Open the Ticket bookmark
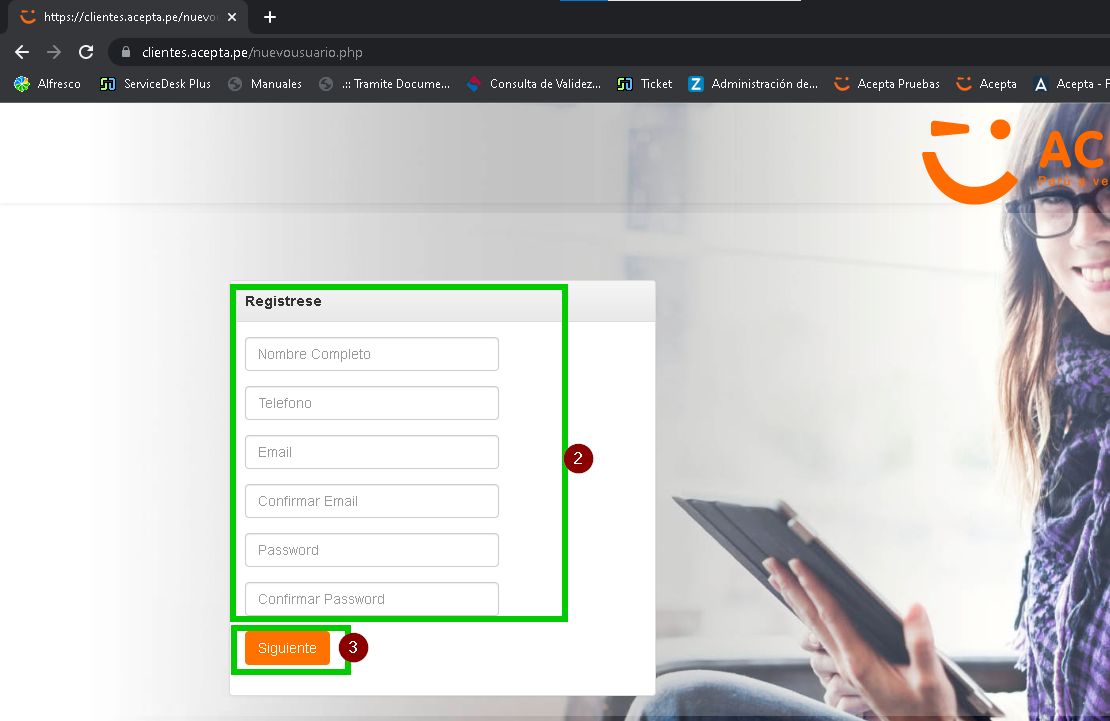This screenshot has width=1110, height=721. tap(645, 84)
